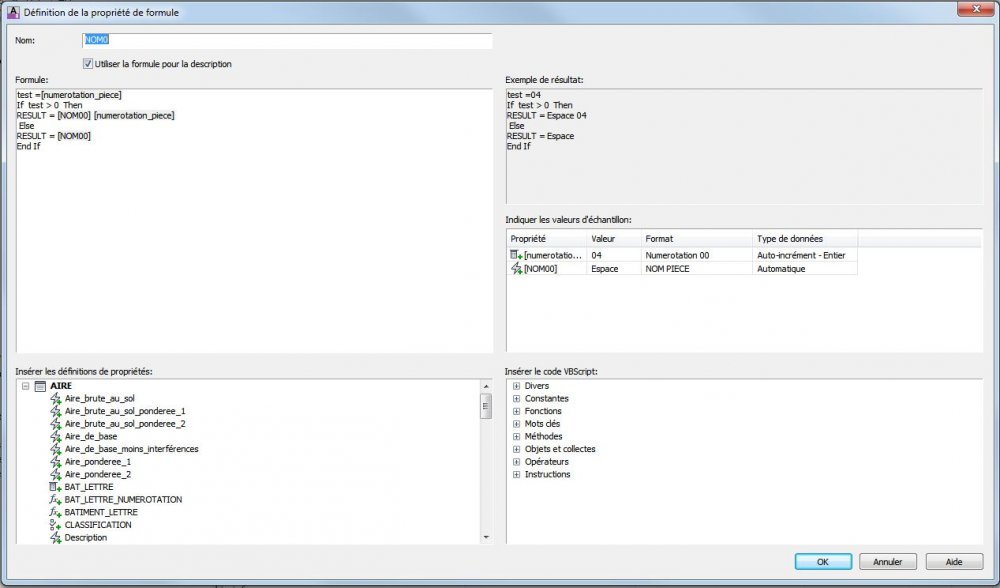
Task: Toggle Utiliser la formule pour la description
Action: tap(88, 64)
